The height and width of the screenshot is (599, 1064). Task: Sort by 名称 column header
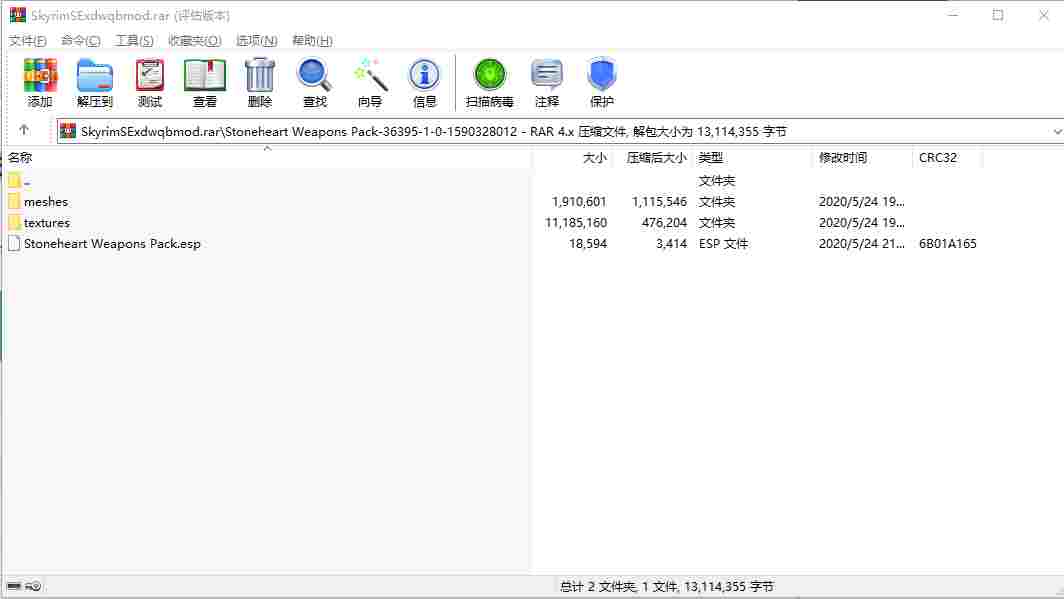pyautogui.click(x=20, y=157)
